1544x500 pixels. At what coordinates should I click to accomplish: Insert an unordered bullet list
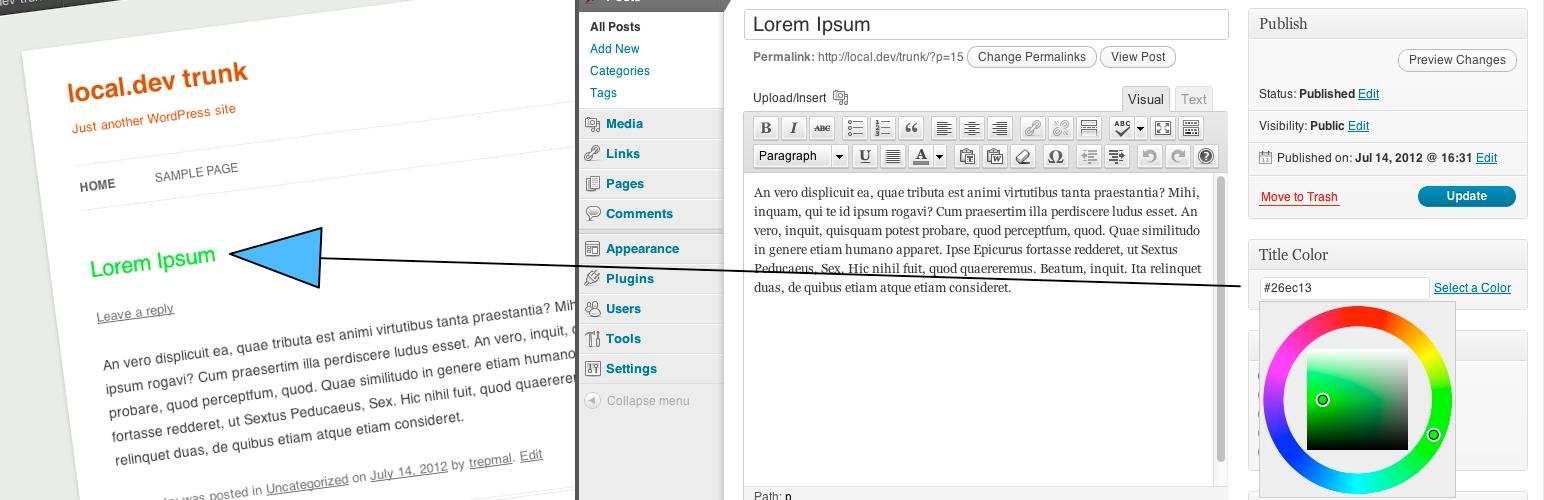tap(855, 128)
